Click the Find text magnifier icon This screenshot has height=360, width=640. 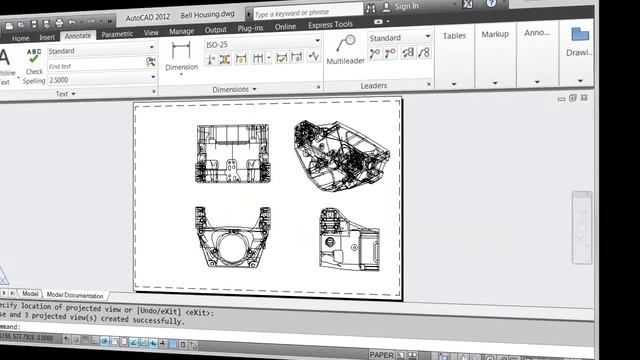[x=150, y=62]
